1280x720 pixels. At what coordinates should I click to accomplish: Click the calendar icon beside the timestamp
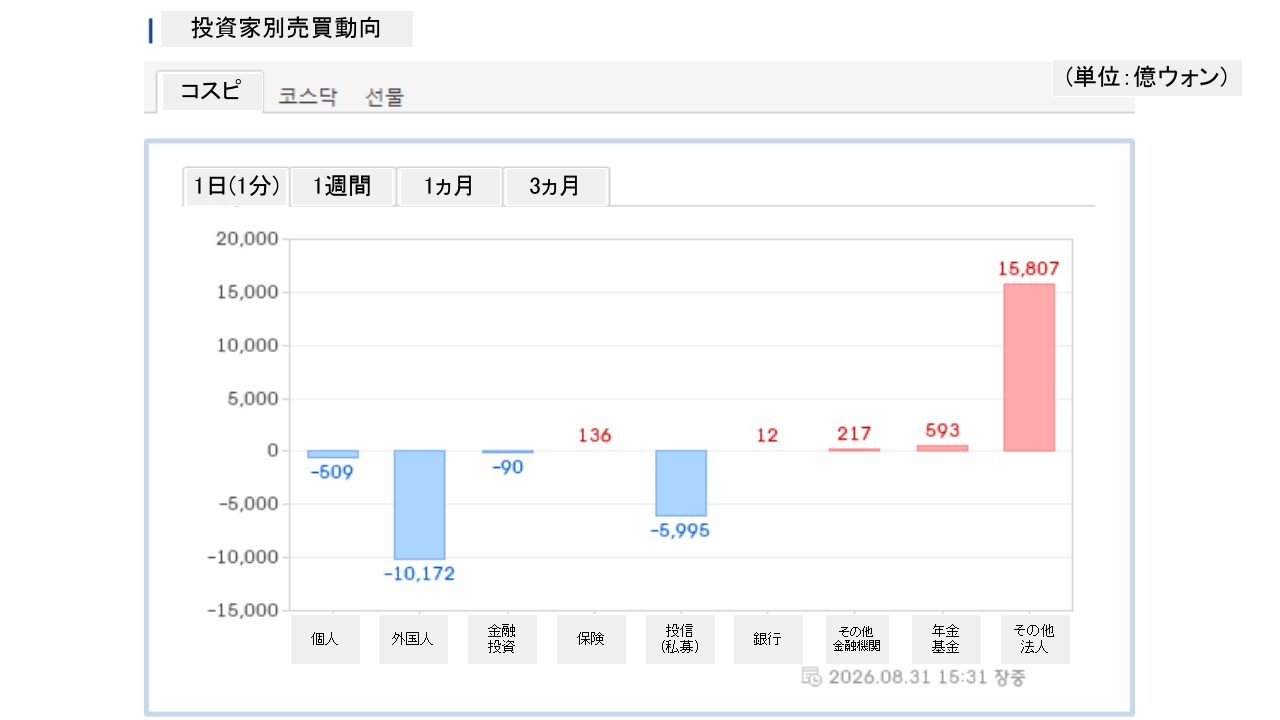pos(811,677)
